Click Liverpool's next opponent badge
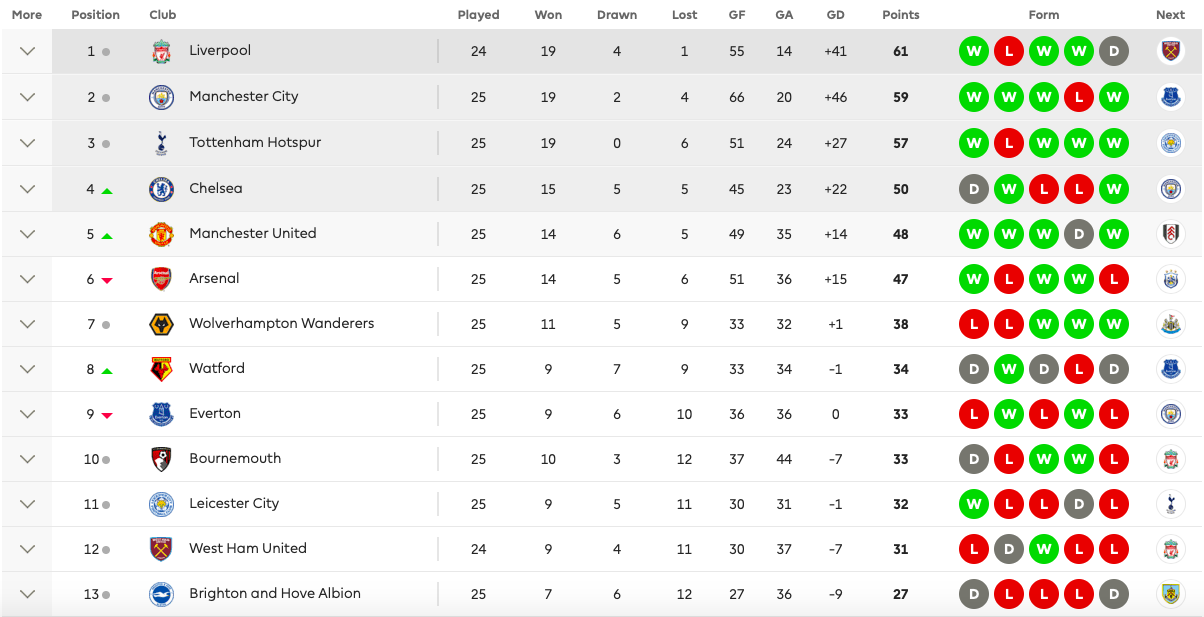This screenshot has height=617, width=1204. pyautogui.click(x=1170, y=51)
